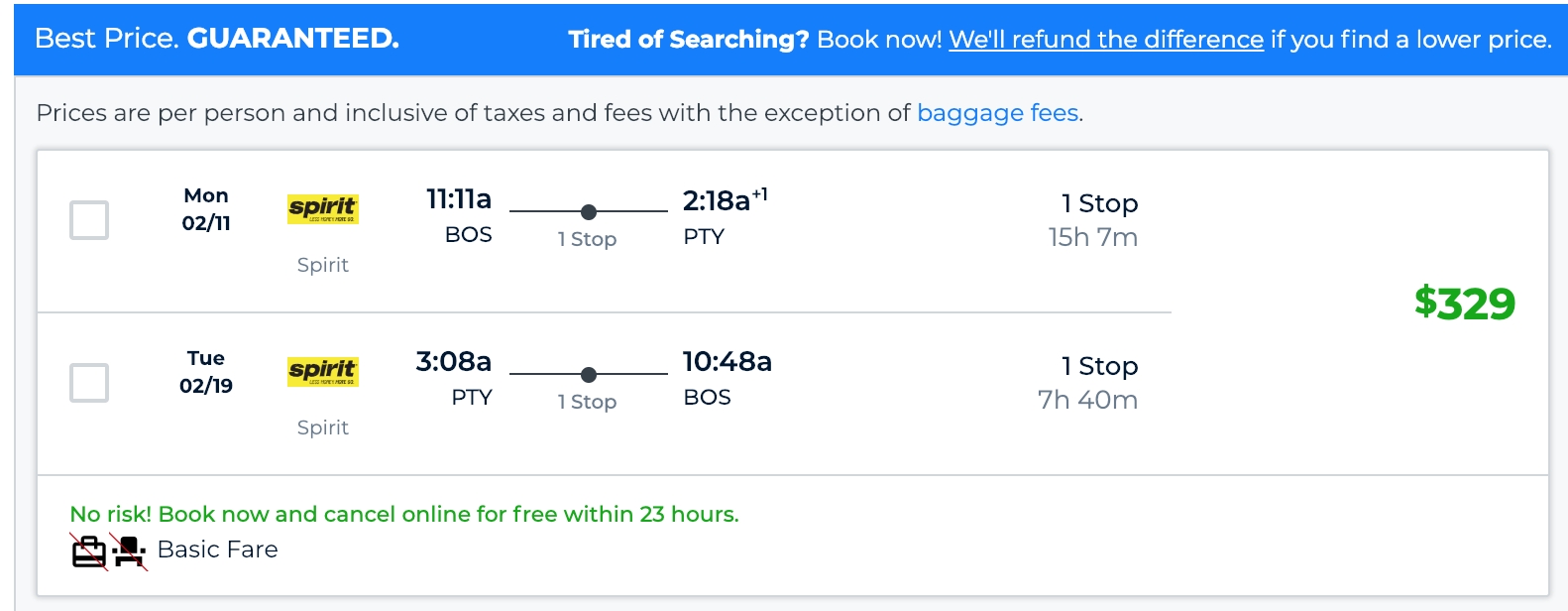1568x611 pixels.
Task: Select the Tue 02/19 flight checkbox
Action: pos(89,383)
